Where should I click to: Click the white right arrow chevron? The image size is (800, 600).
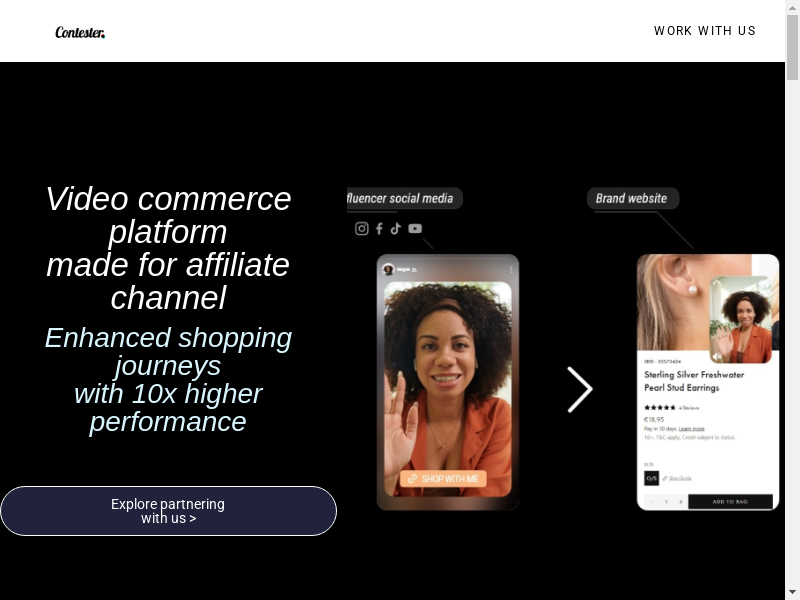point(580,389)
